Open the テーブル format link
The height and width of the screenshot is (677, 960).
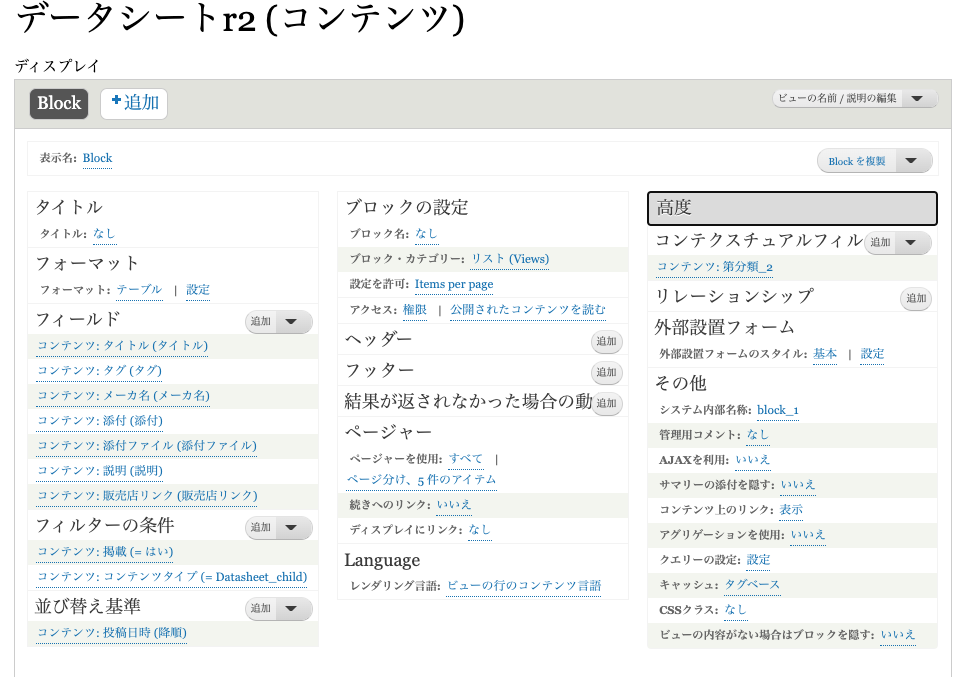[139, 290]
